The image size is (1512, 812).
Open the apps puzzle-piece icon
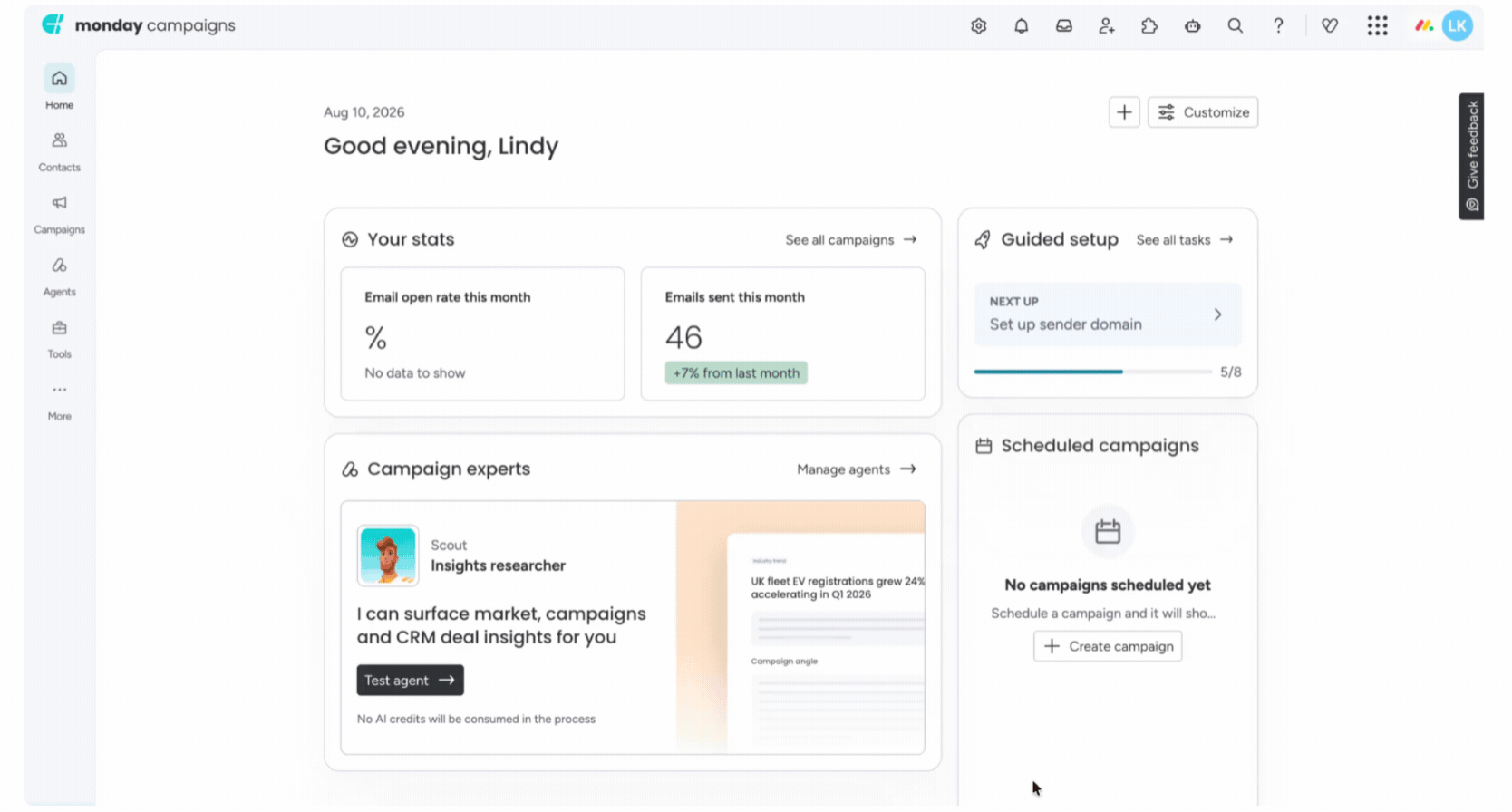point(1149,26)
